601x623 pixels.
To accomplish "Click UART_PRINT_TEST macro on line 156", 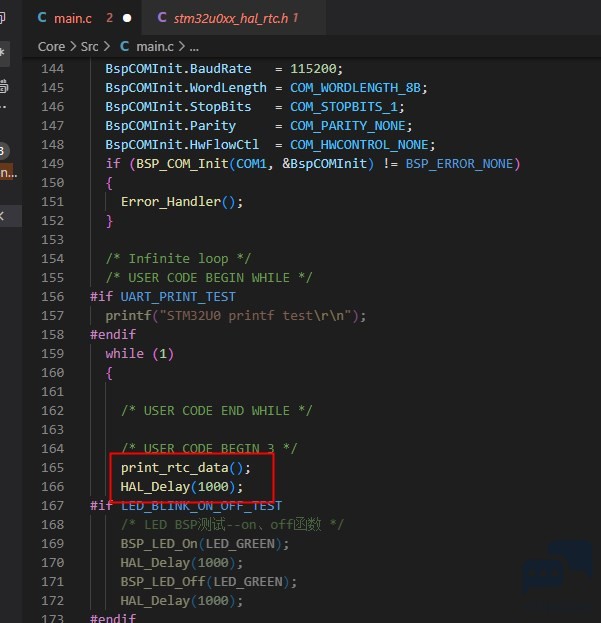I will pos(178,297).
